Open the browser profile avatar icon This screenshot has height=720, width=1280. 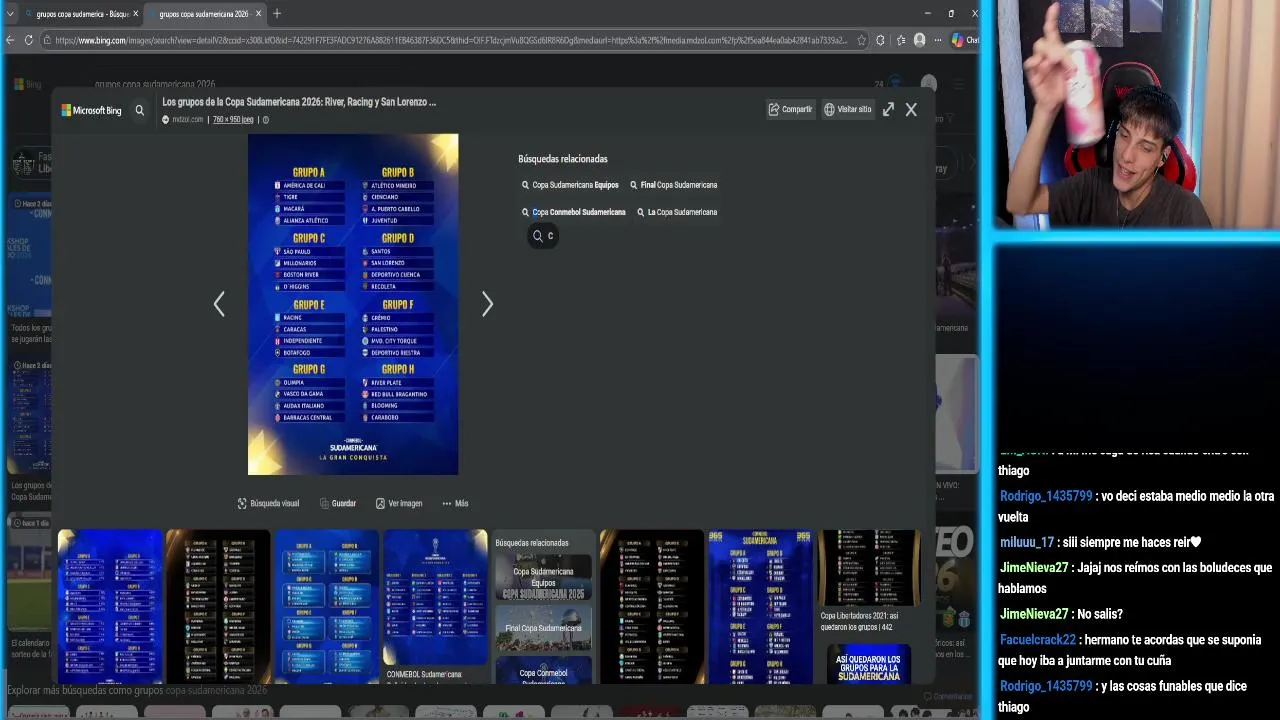tap(919, 40)
